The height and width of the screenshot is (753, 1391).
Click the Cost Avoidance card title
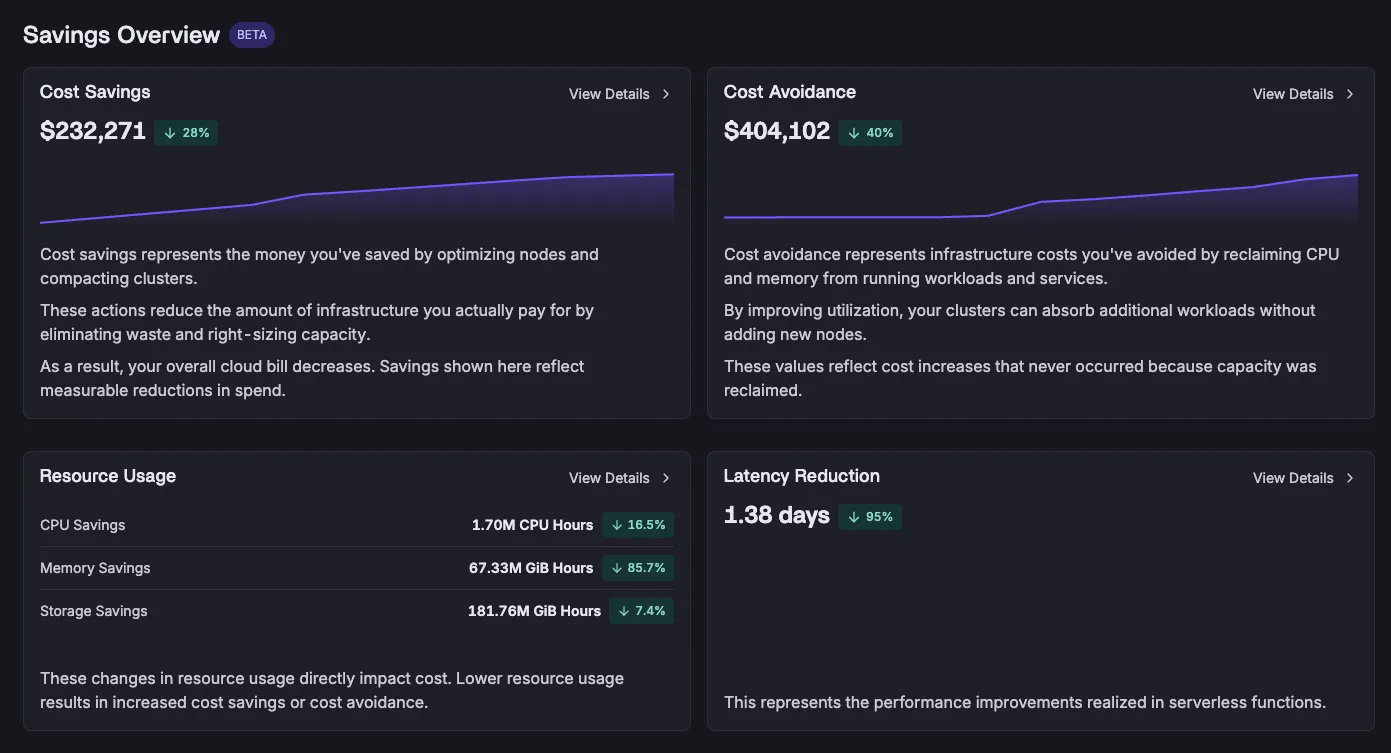(790, 92)
